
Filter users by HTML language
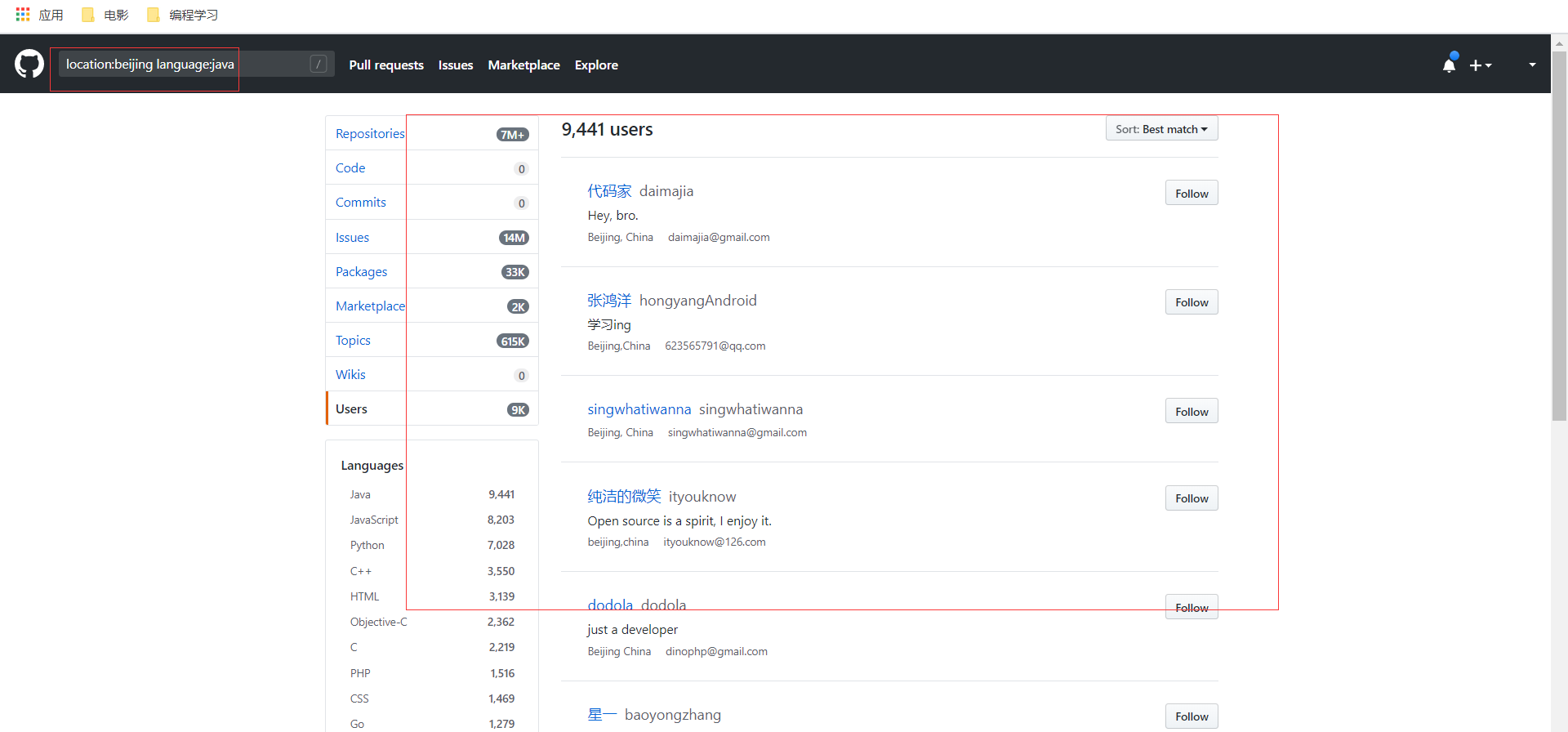click(432, 597)
